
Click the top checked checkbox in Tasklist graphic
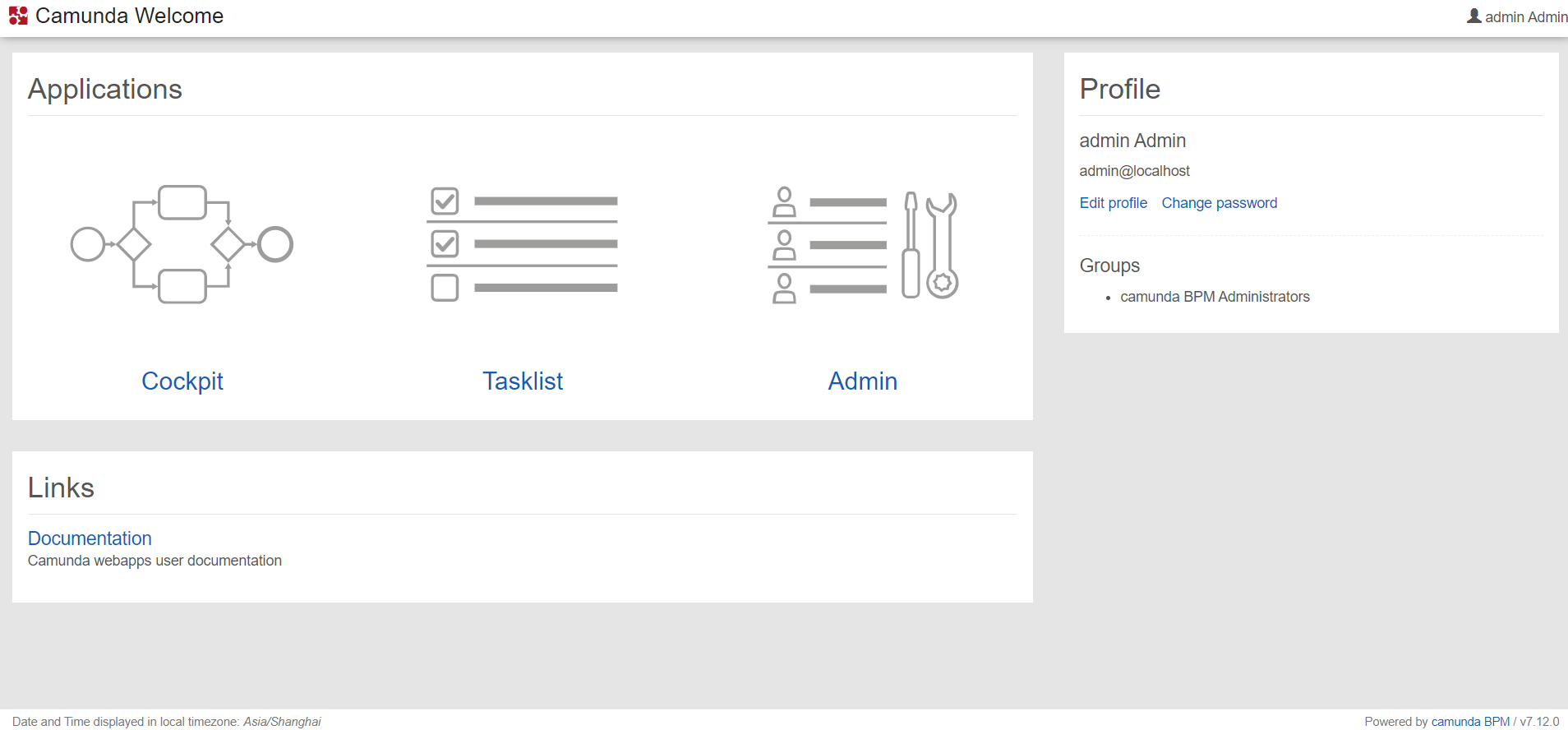click(445, 201)
